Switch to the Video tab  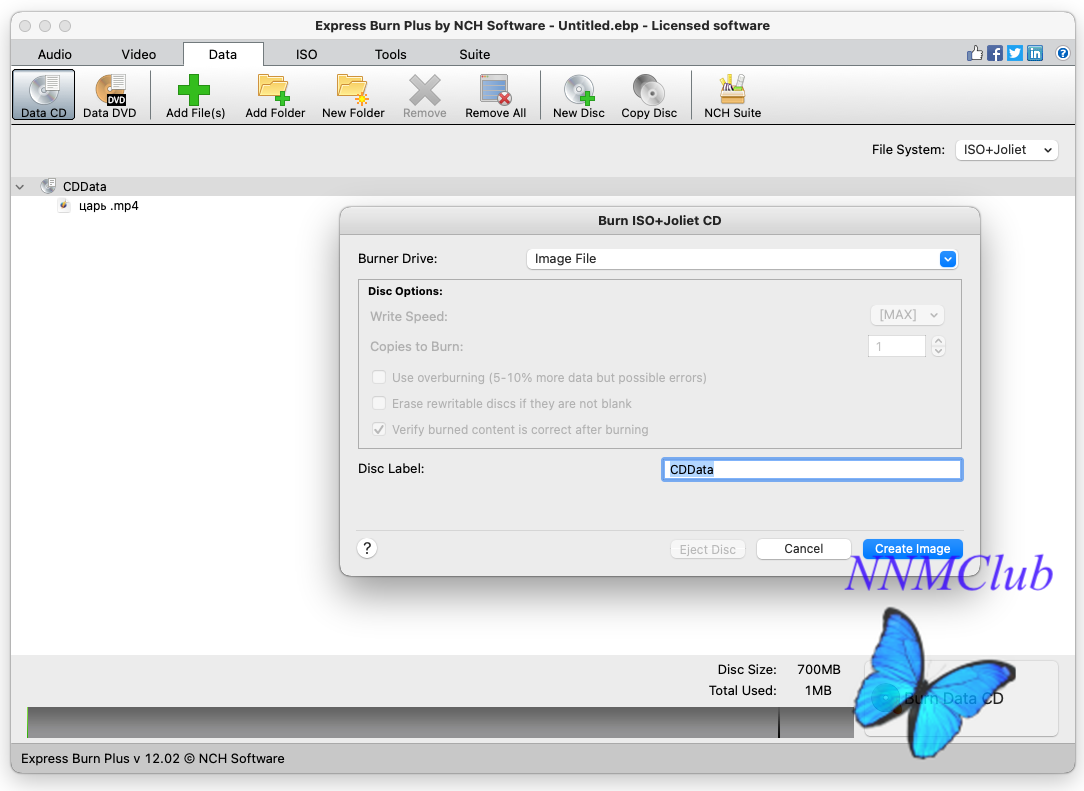139,54
